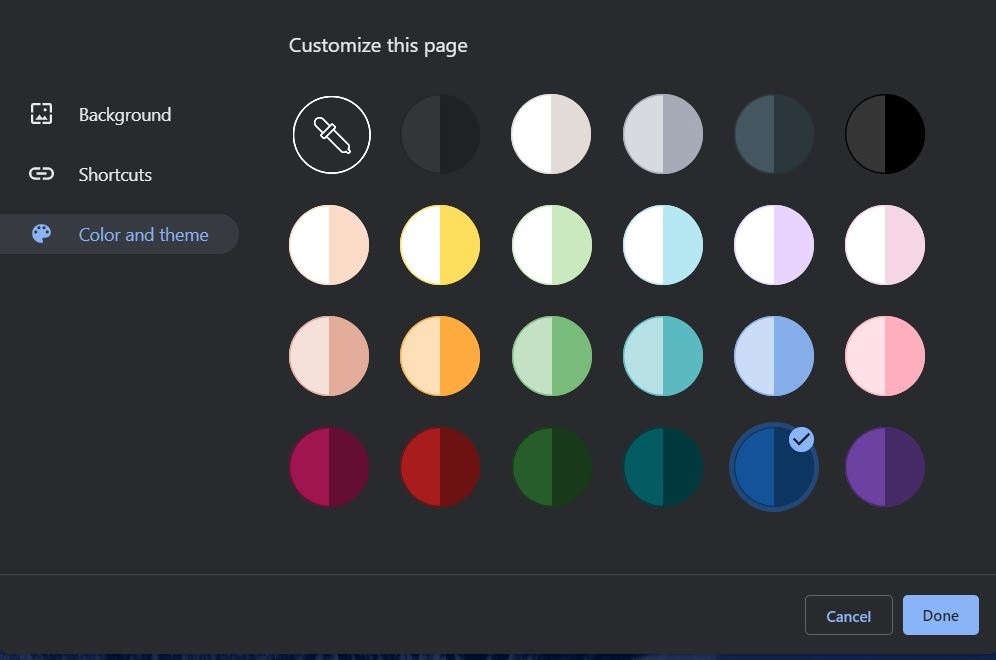The height and width of the screenshot is (660, 996).
Task: Select the magenta maroon theme swatch
Action: pos(329,467)
